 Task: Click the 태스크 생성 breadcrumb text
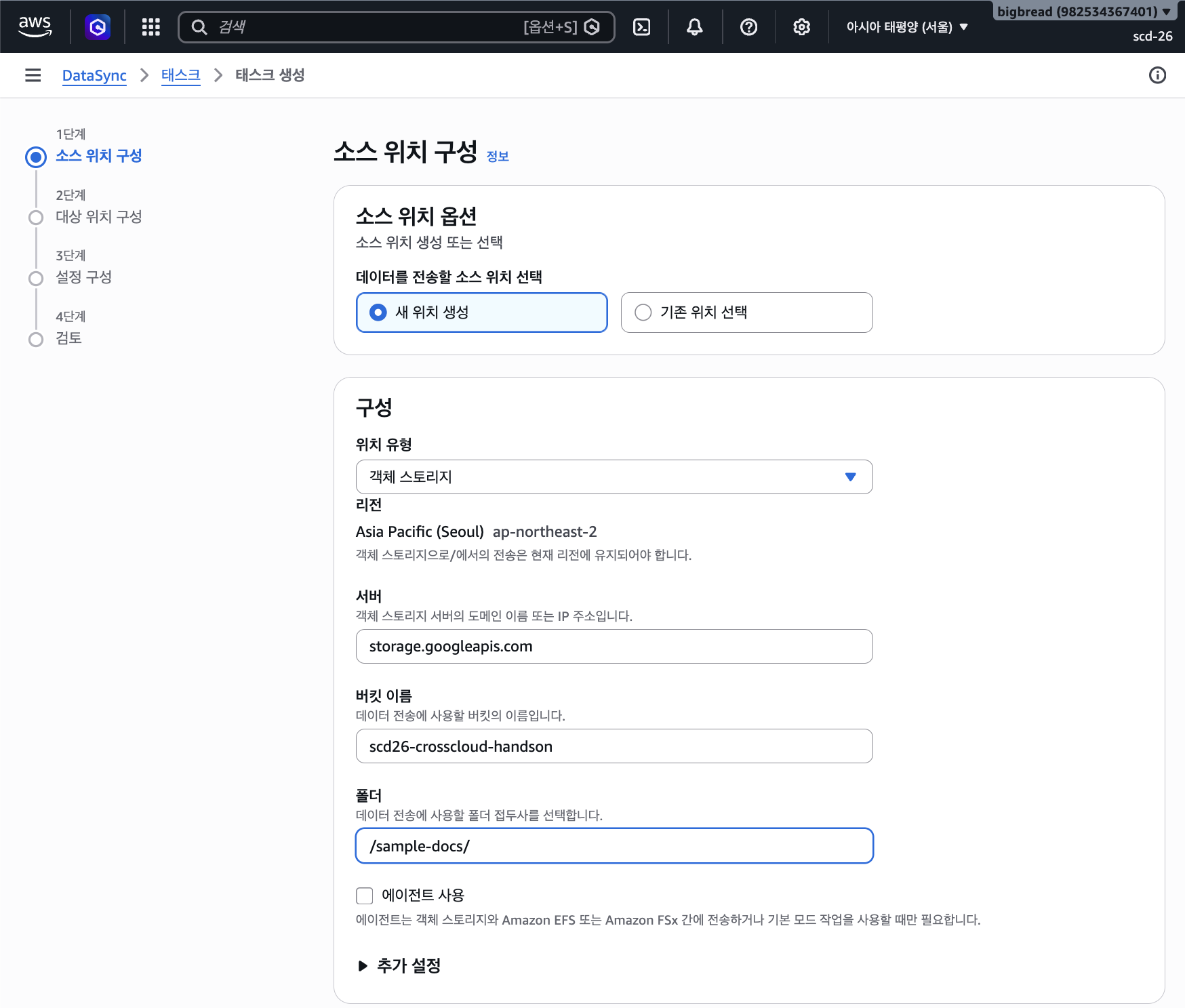(270, 75)
